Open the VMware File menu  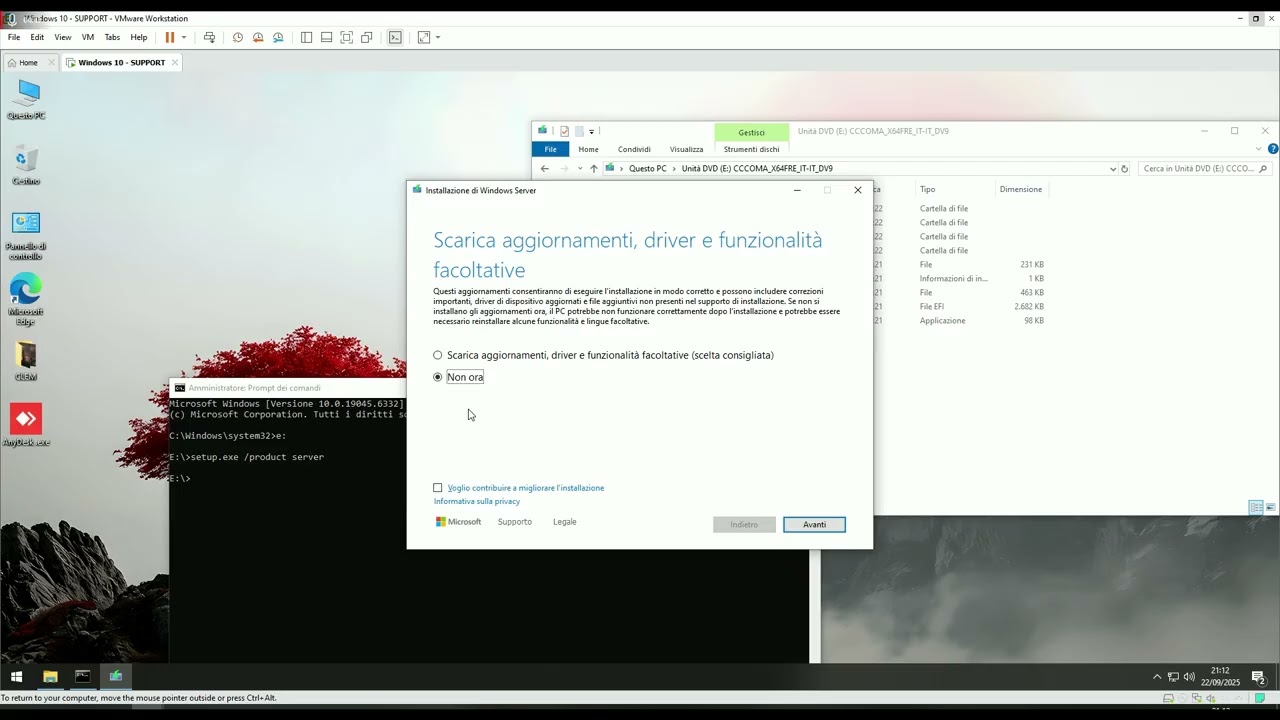click(x=14, y=37)
